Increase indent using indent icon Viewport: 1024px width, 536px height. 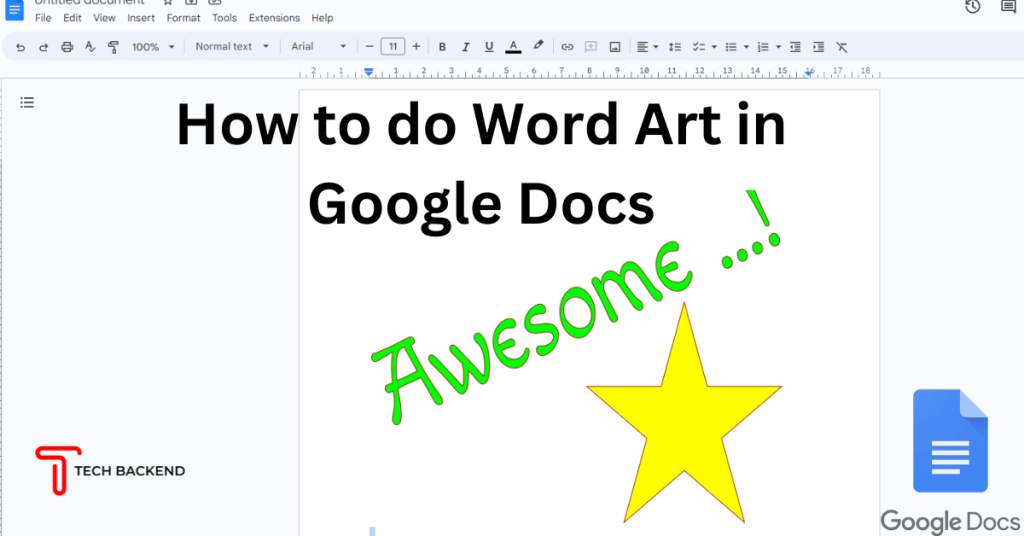point(818,47)
